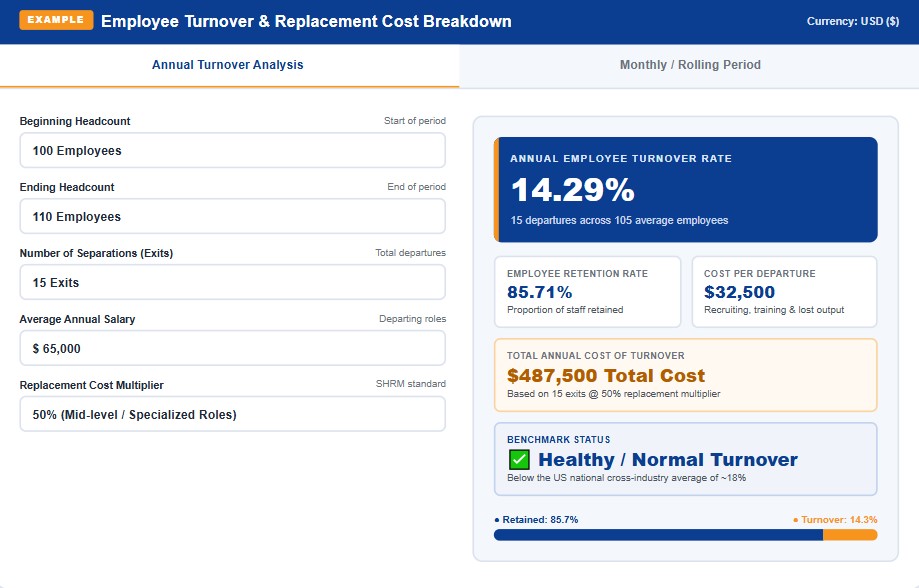The image size is (919, 588).
Task: Click the BENCHMARK STATUS heading
Action: click(x=559, y=440)
